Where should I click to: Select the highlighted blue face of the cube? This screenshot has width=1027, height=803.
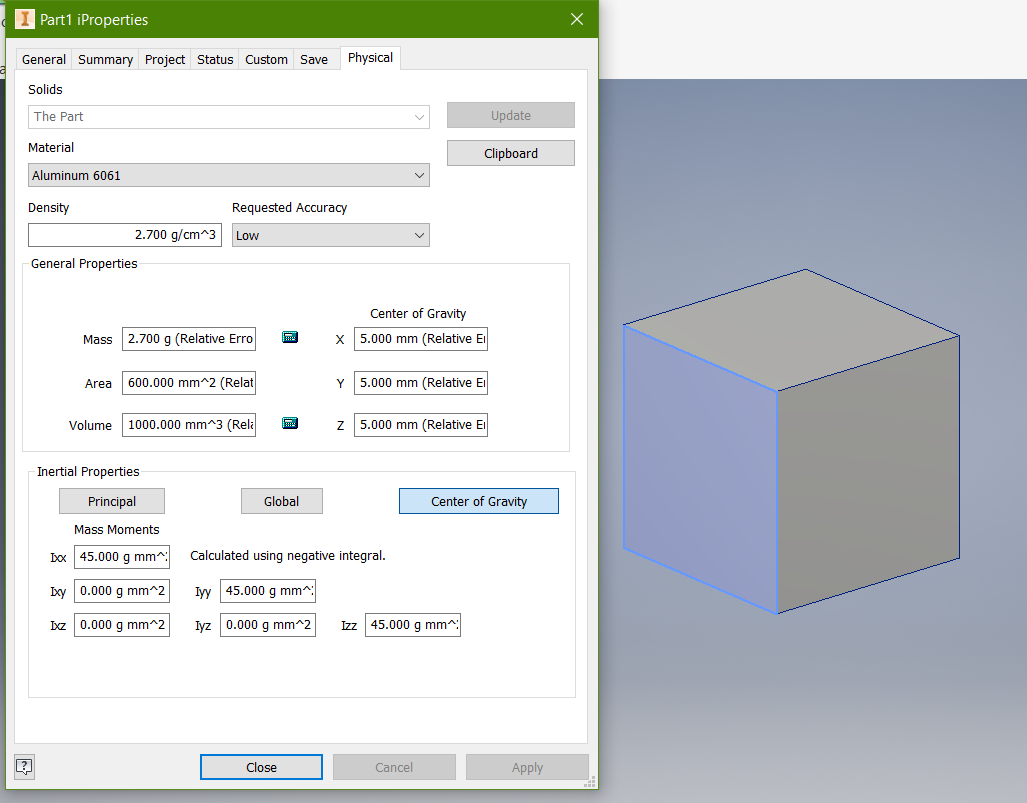point(701,469)
